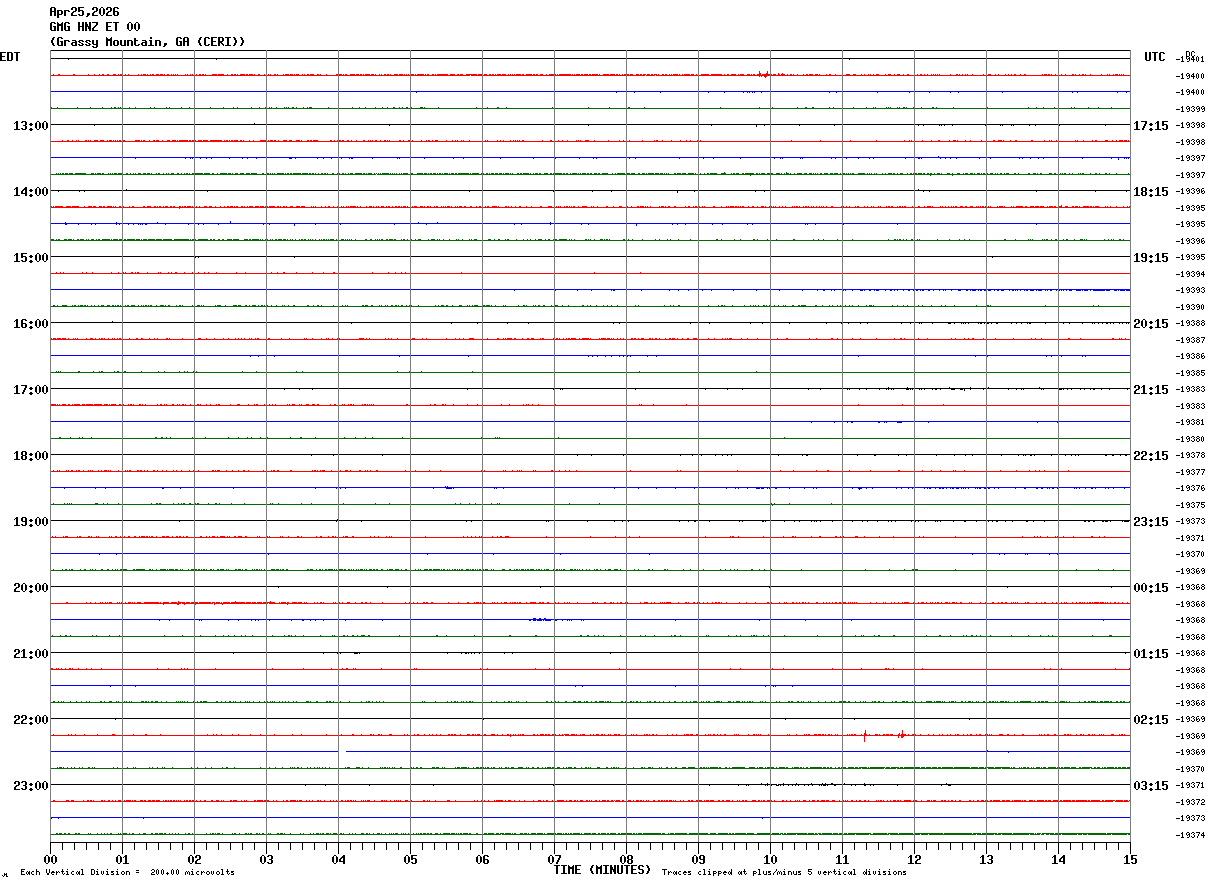
Task: Select the station code 'GMG HNZ ET 00'
Action: click(95, 27)
